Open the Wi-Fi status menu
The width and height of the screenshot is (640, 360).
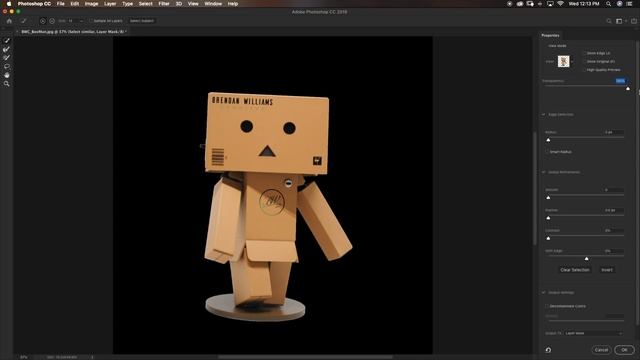560,4
